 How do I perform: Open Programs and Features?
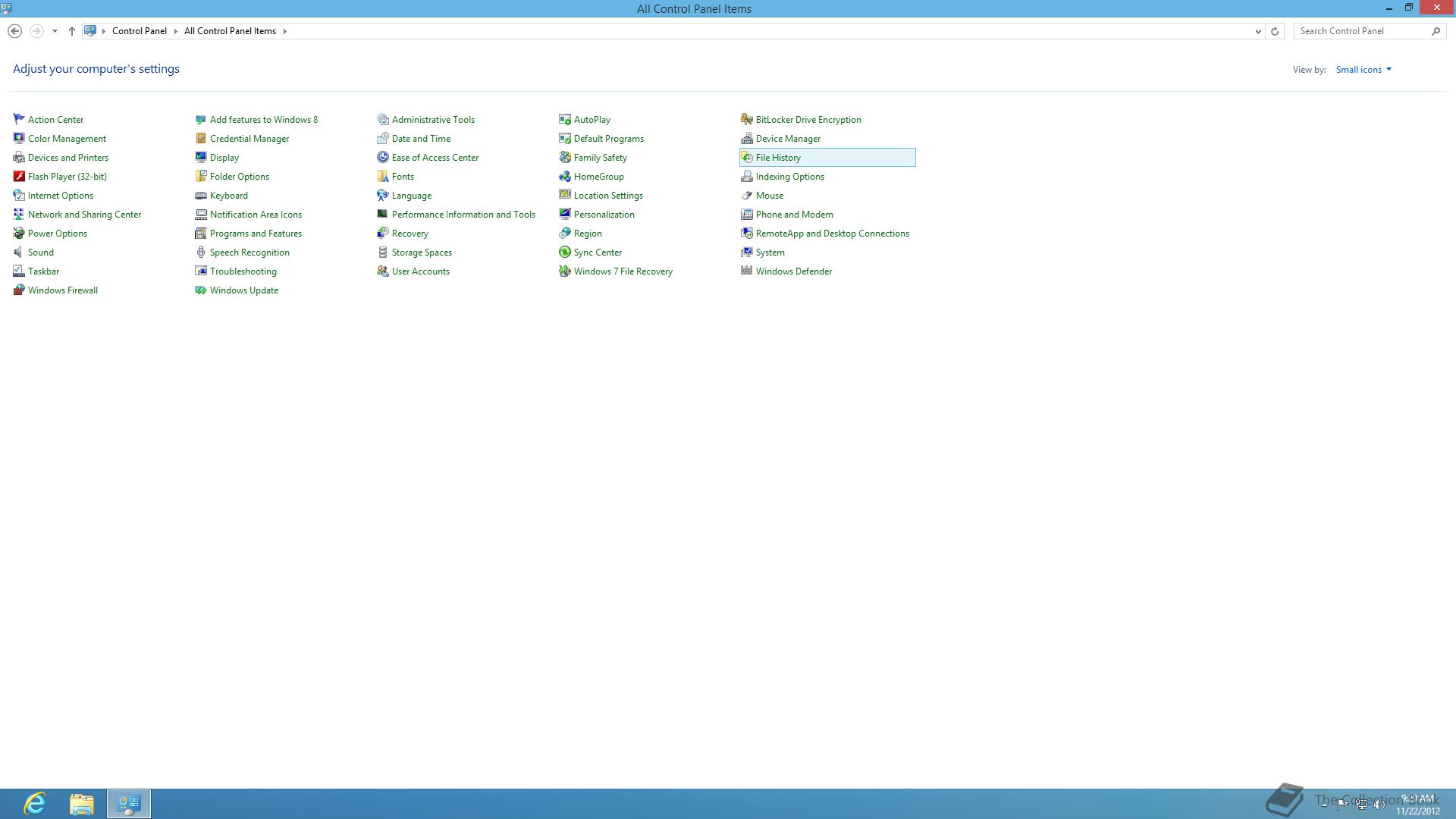(x=256, y=234)
